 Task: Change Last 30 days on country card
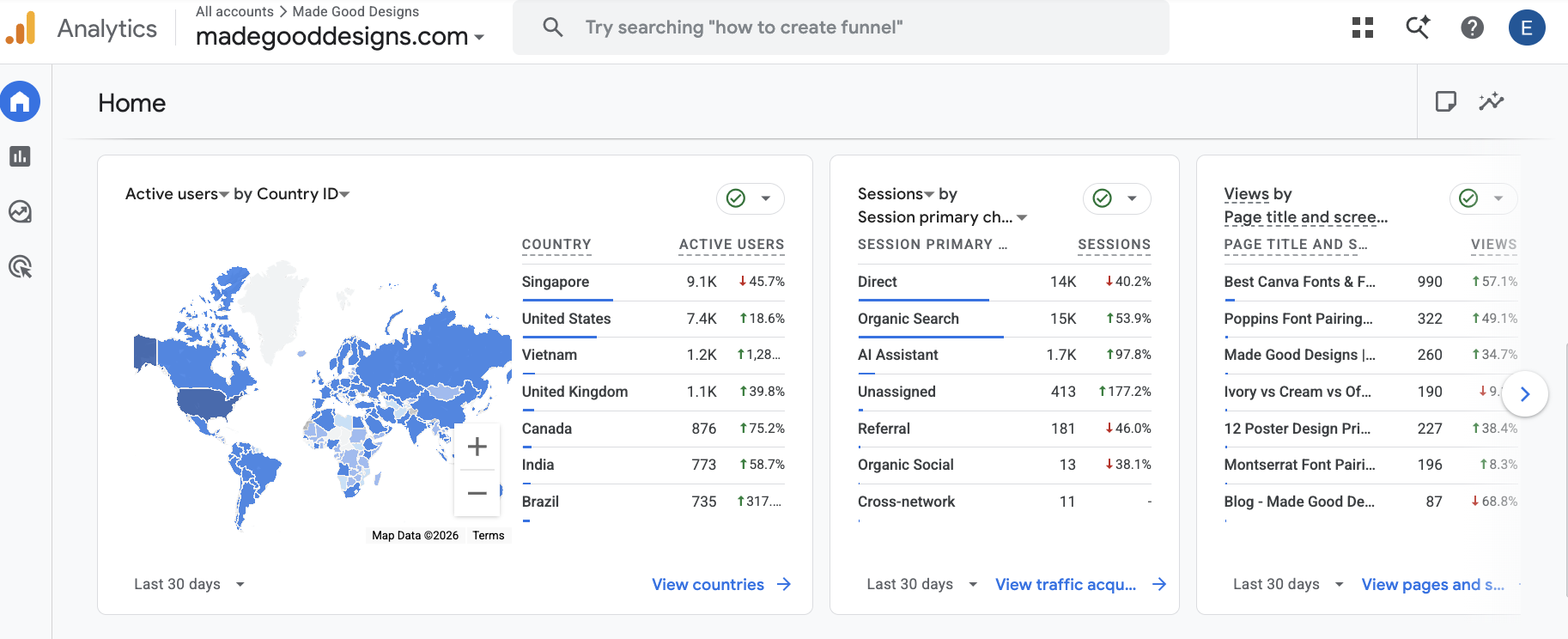190,584
